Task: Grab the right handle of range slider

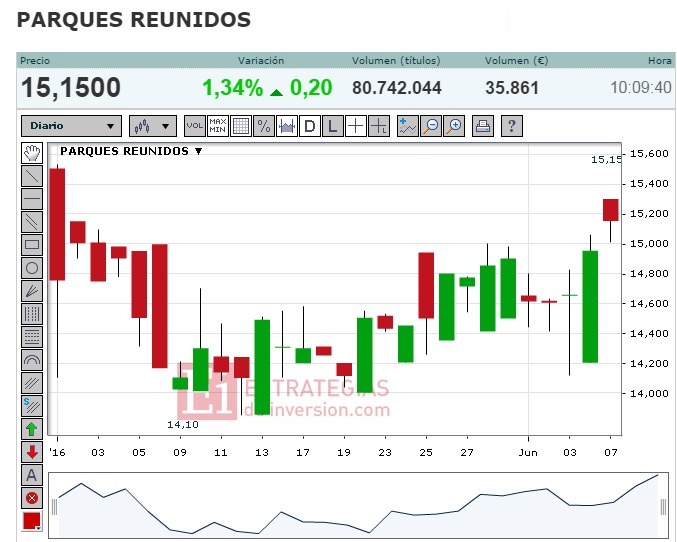Action: 664,507
